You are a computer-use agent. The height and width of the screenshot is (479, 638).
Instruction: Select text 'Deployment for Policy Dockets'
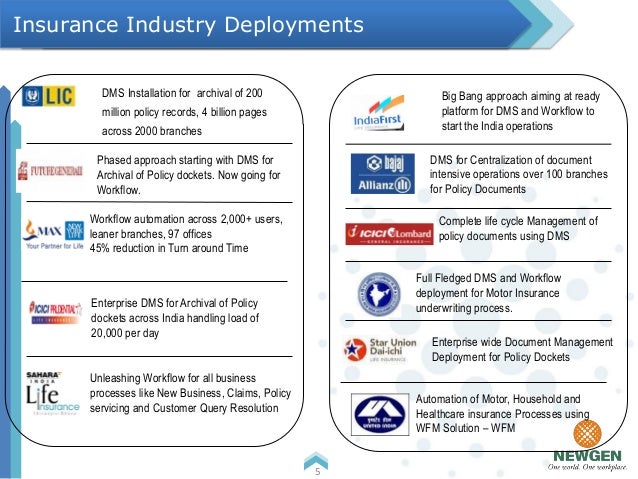501,357
